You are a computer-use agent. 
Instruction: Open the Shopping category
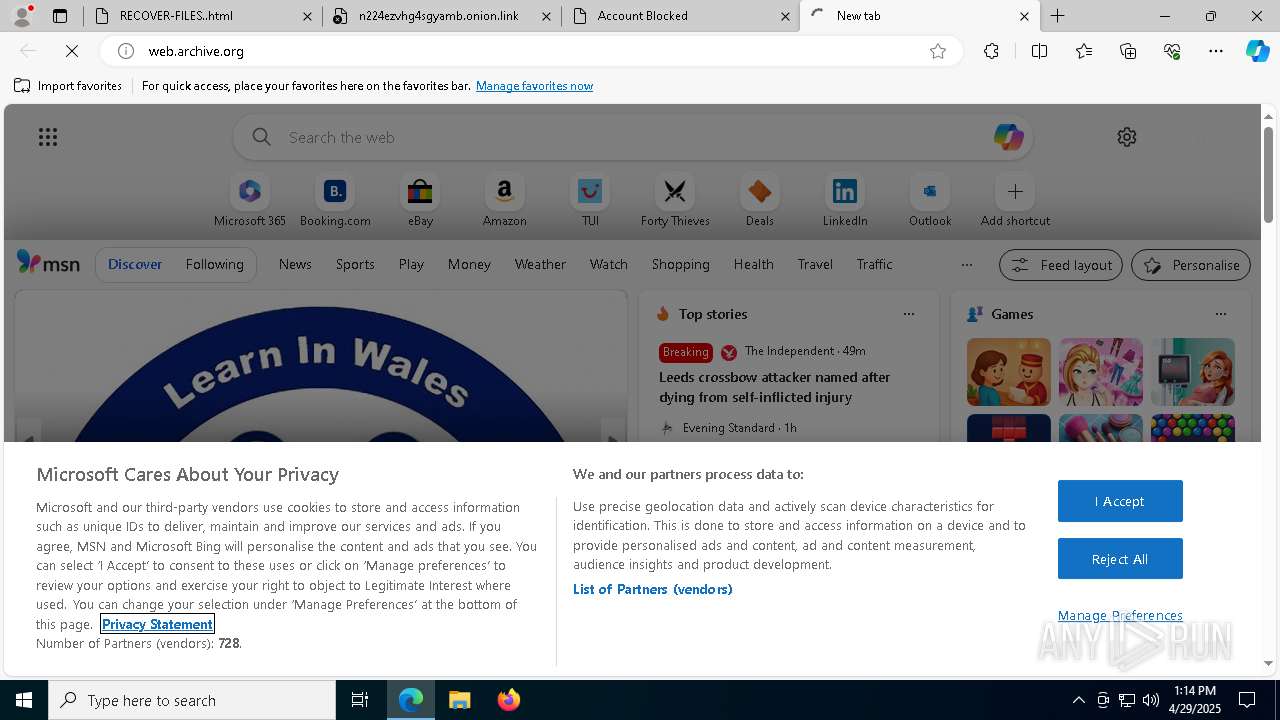pyautogui.click(x=680, y=264)
